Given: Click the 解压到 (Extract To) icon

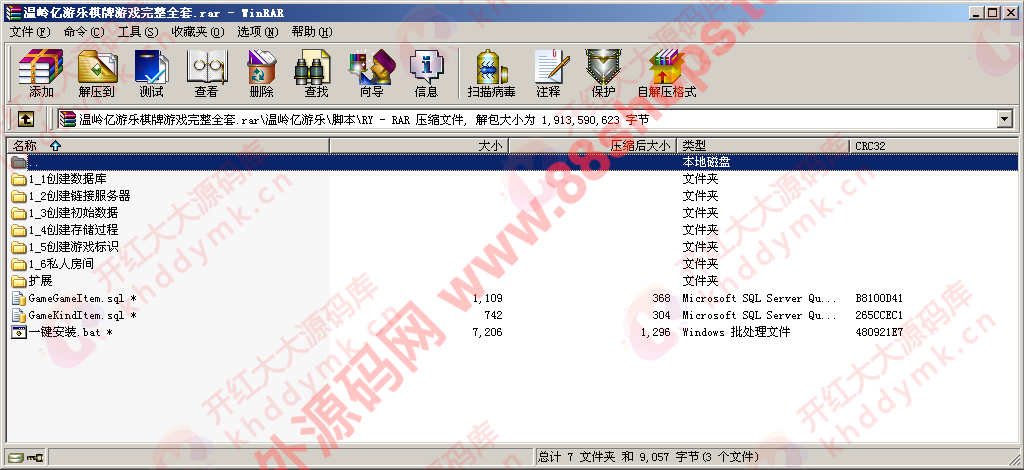Looking at the screenshot, I should click(x=96, y=74).
